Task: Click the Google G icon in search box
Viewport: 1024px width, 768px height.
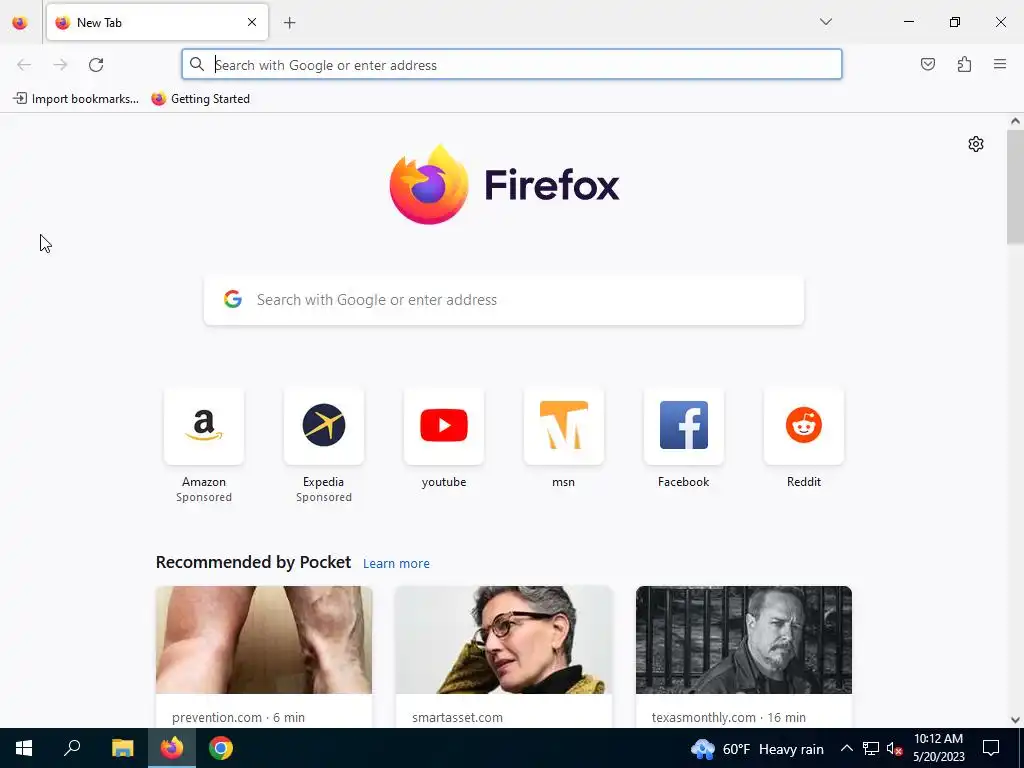Action: click(232, 299)
